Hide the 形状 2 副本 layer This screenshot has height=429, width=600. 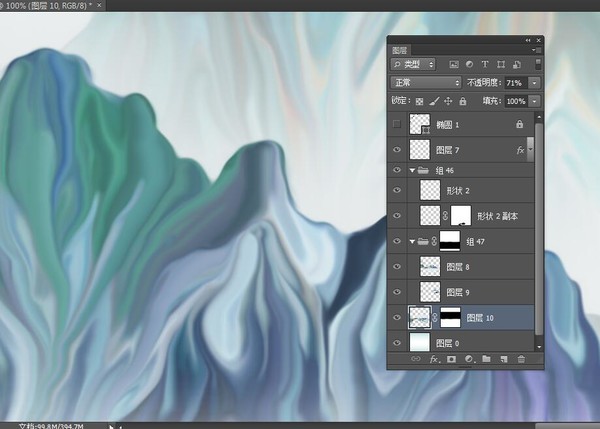pyautogui.click(x=397, y=215)
